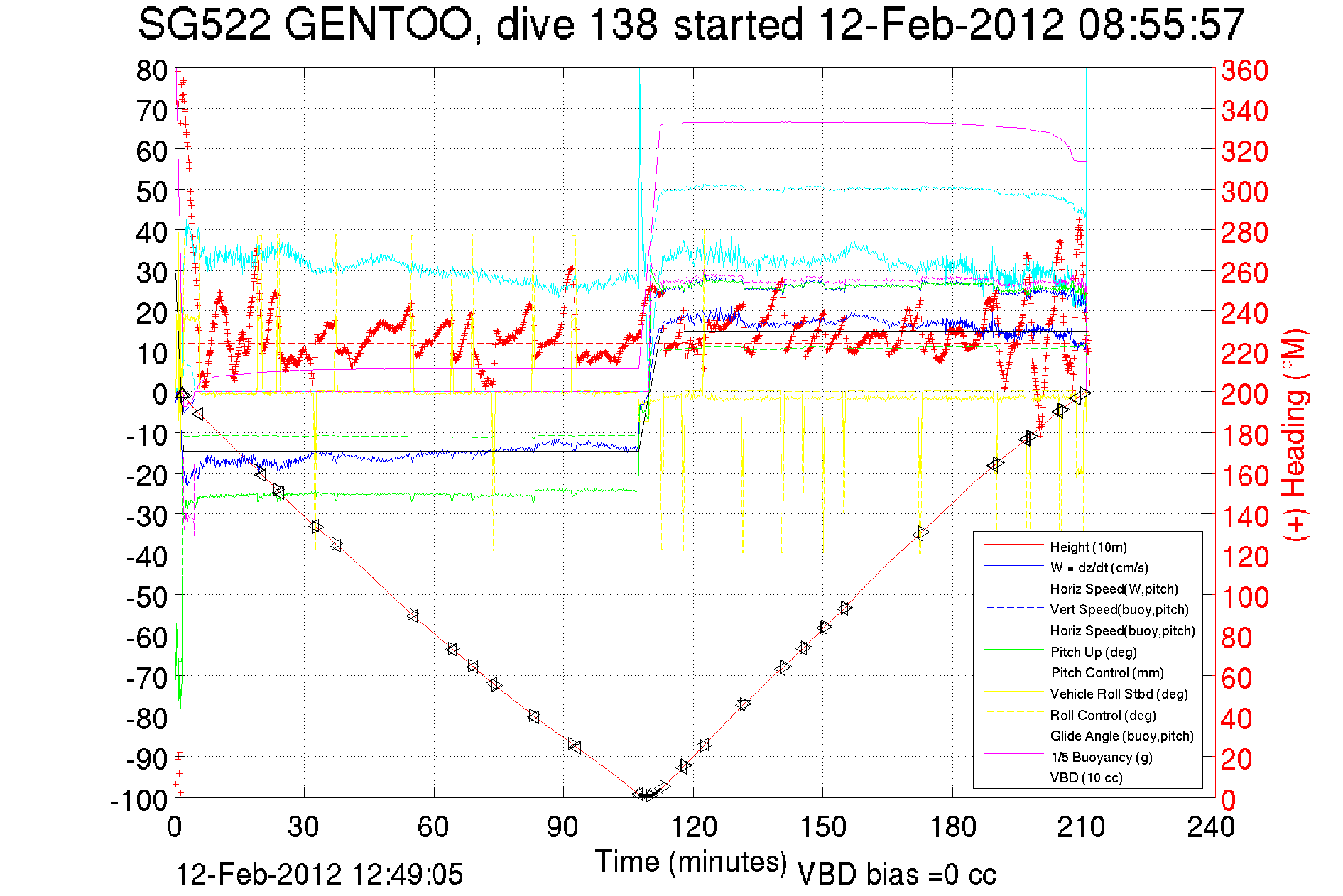The image size is (1343, 896).
Task: Click the red heading tick label '240'
Action: coord(1244,313)
